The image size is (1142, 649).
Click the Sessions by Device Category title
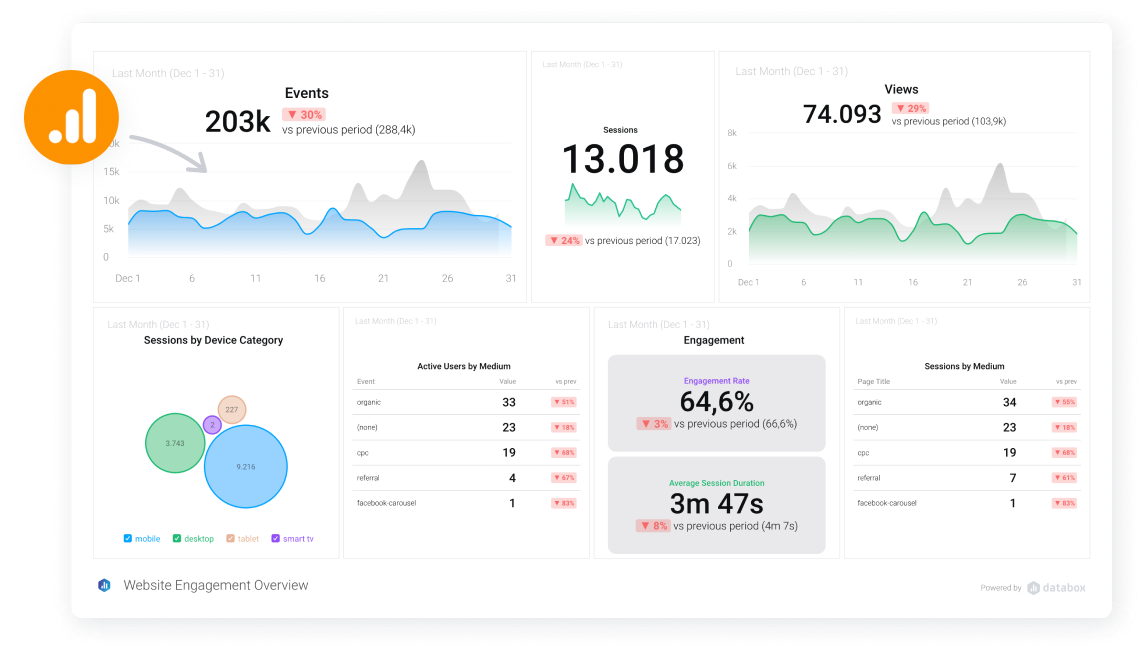point(213,340)
